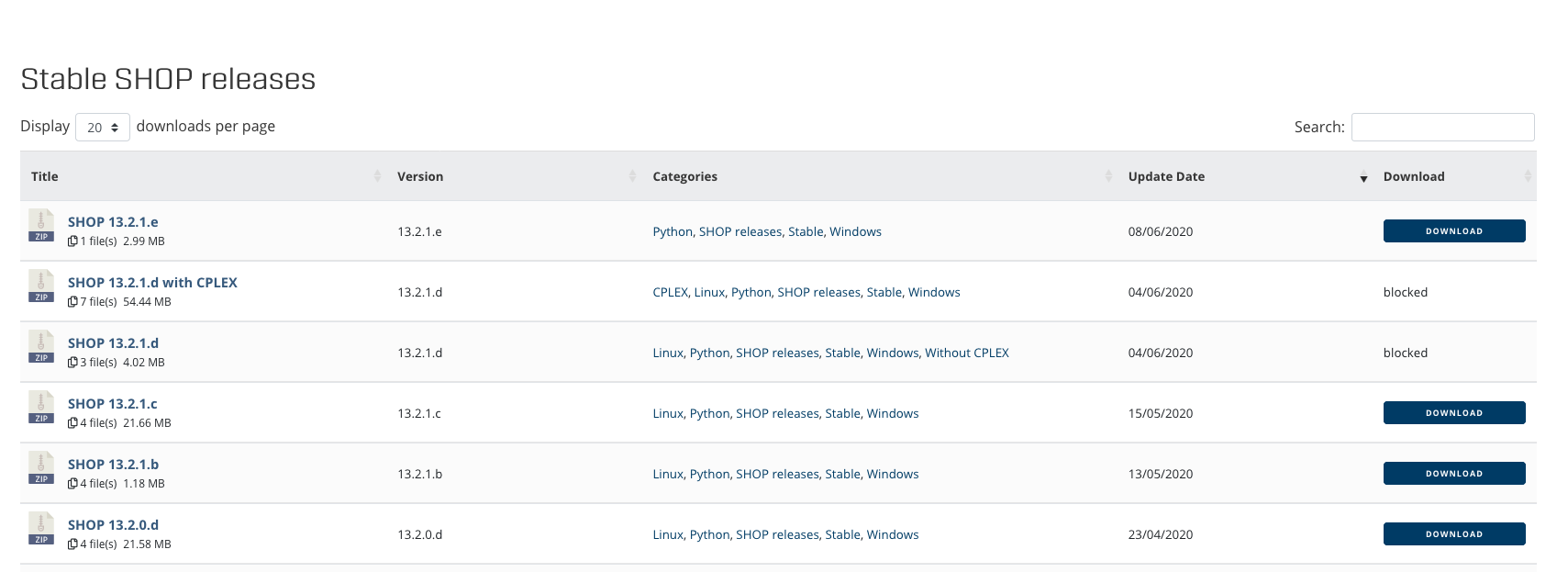
Task: Open the SHOP 13.2.1.d with CPLEX link
Action: (x=152, y=283)
